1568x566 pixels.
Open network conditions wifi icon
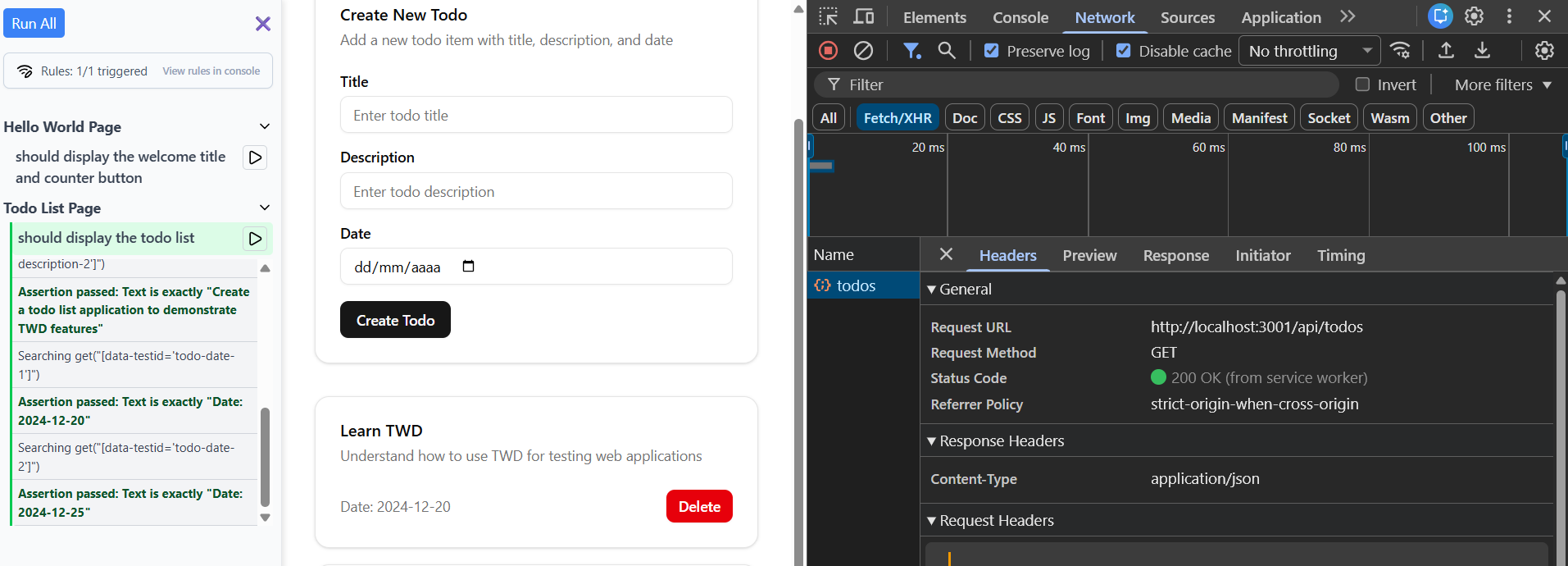tap(1401, 51)
